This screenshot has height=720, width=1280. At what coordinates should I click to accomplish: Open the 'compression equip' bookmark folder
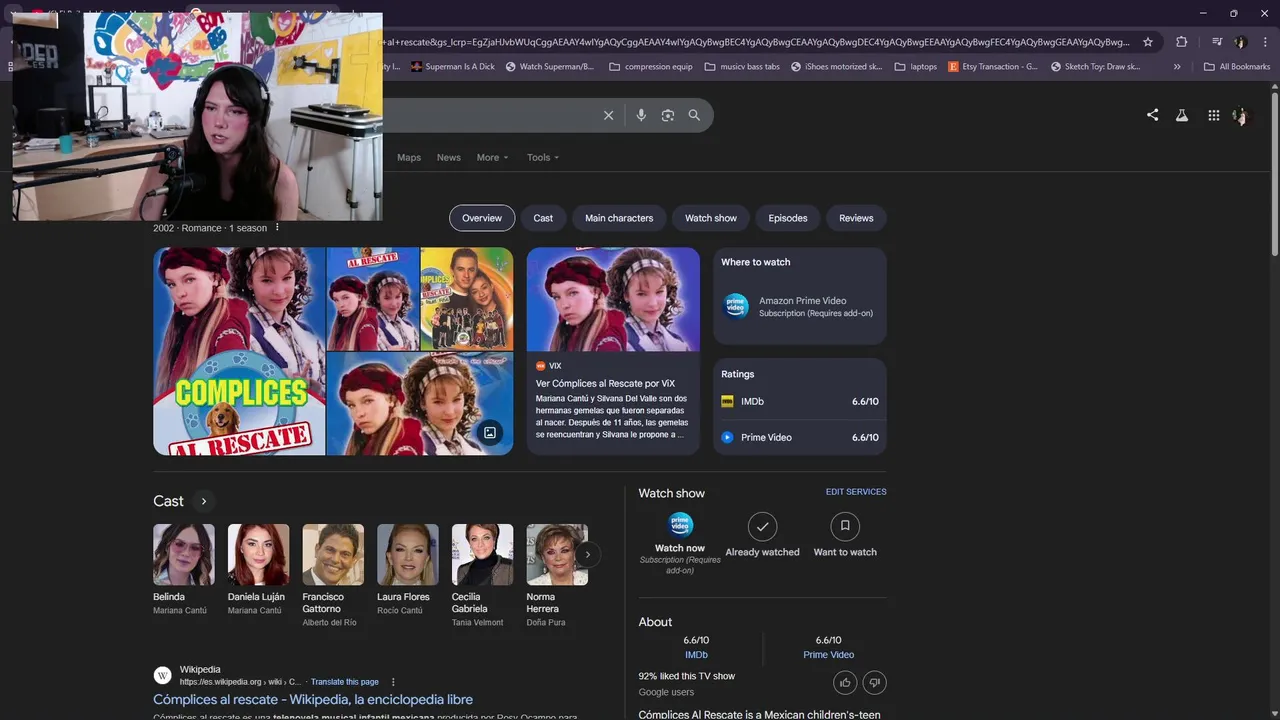[x=651, y=67]
